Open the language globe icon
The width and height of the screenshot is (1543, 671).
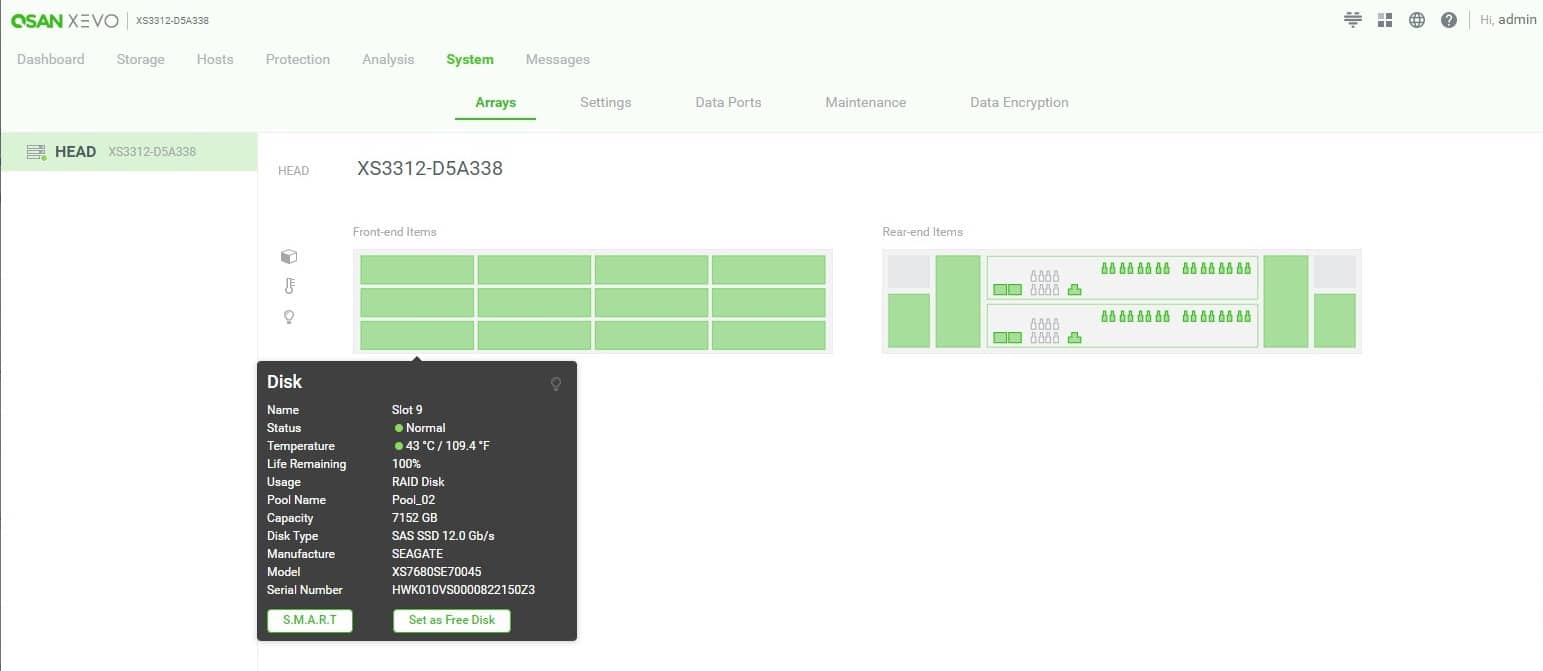pos(1416,20)
